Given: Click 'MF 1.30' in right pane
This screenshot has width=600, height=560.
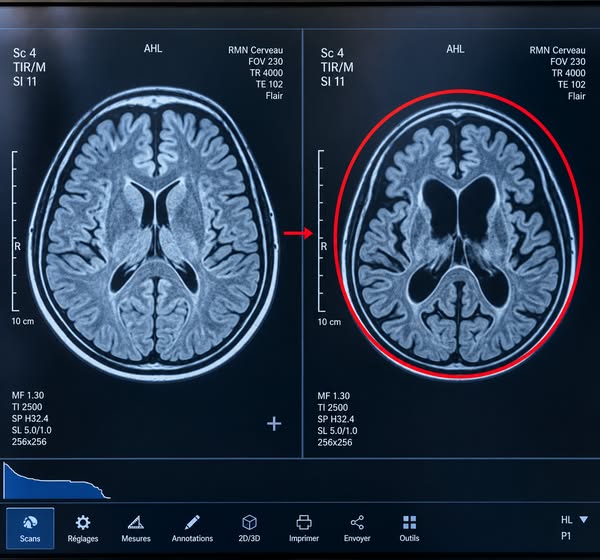Looking at the screenshot, I should coord(334,396).
